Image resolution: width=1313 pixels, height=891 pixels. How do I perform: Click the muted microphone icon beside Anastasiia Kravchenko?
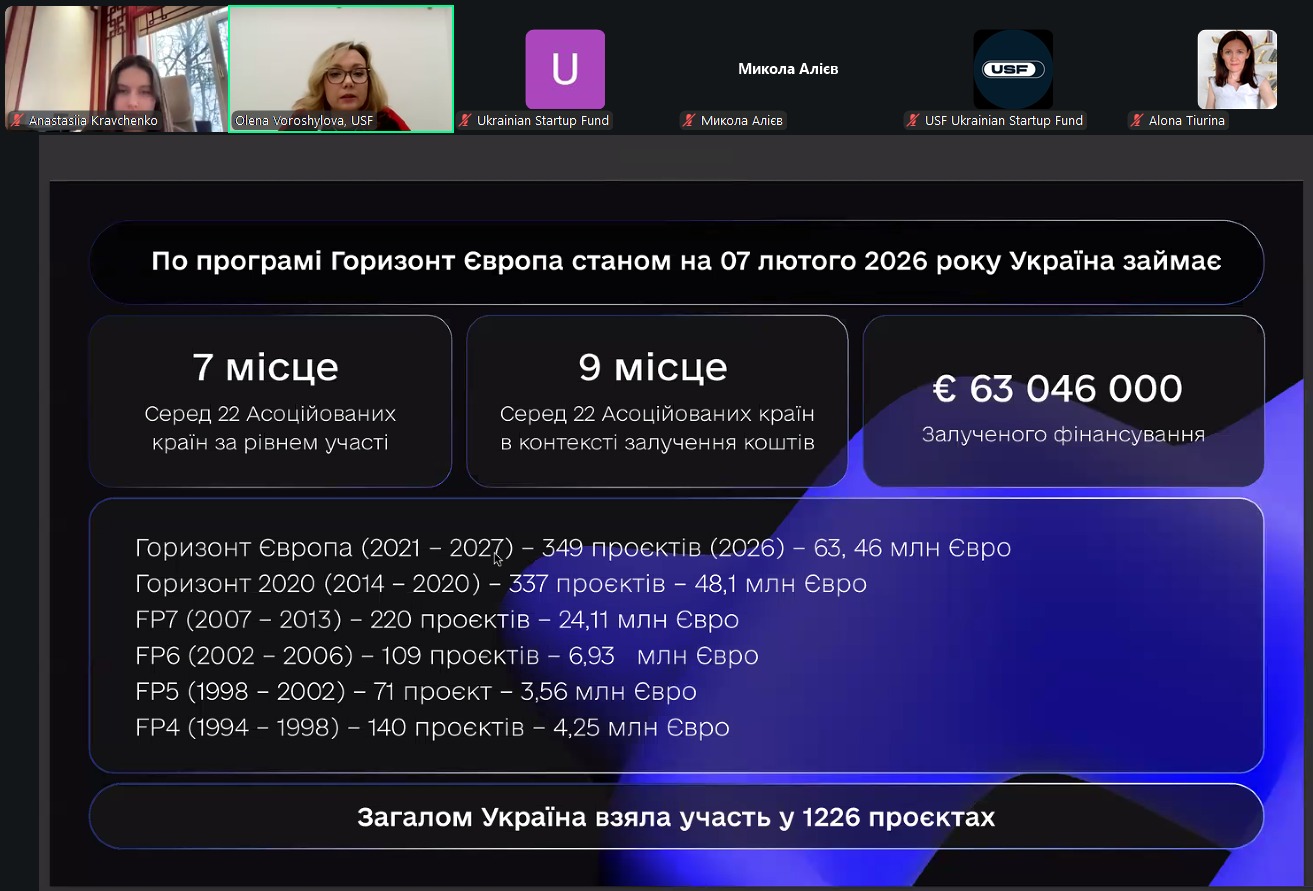(x=17, y=121)
